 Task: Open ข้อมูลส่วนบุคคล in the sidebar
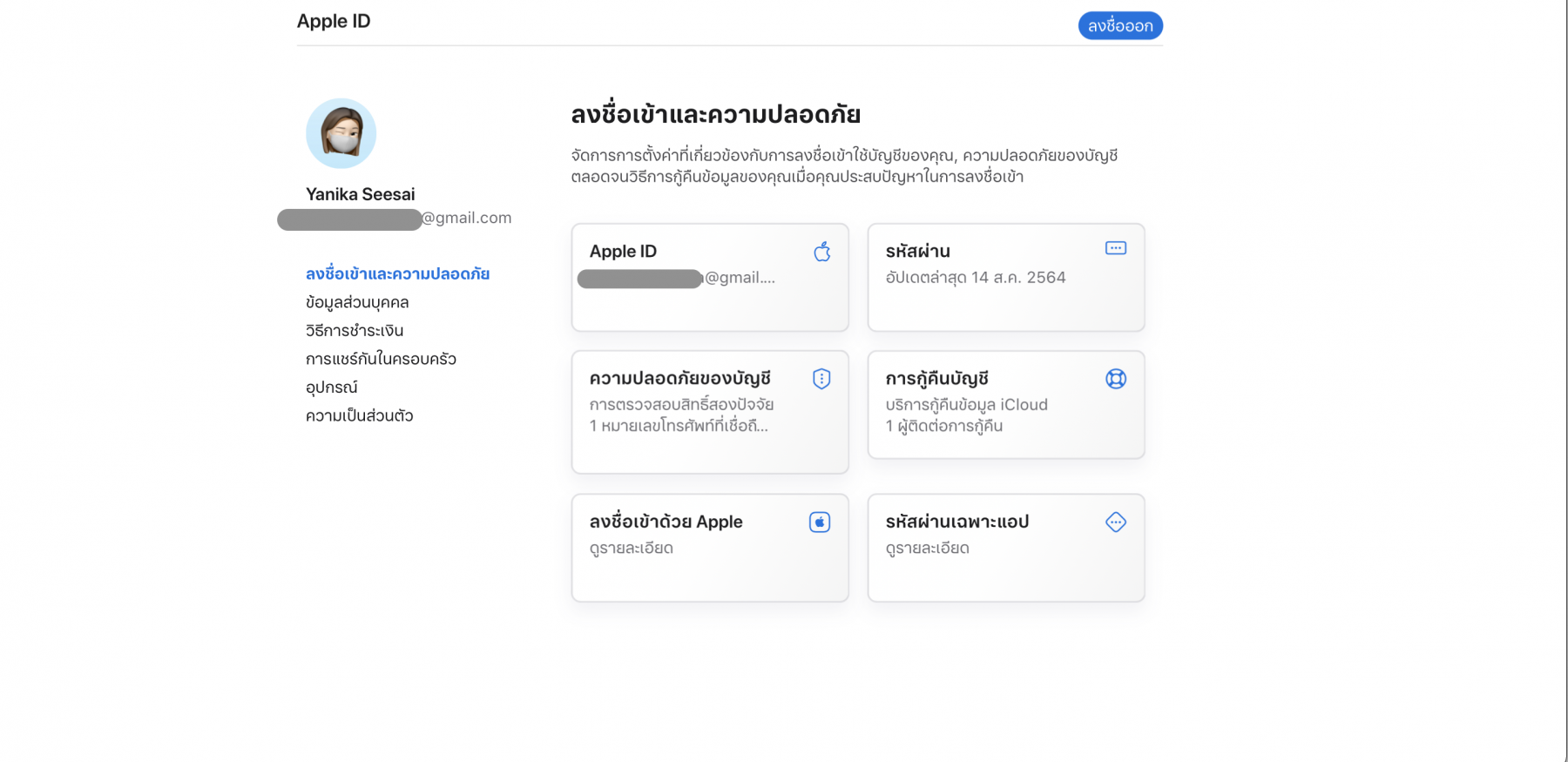(x=357, y=302)
